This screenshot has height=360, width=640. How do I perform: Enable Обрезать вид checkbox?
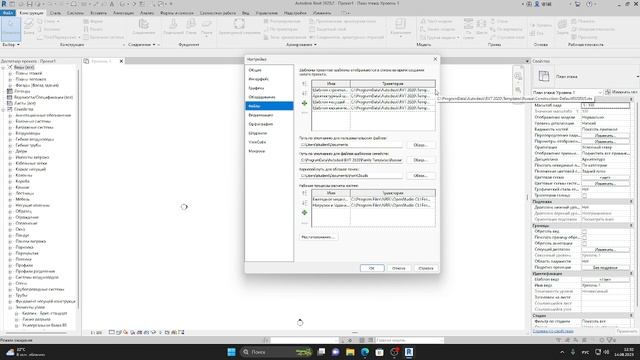point(584,231)
